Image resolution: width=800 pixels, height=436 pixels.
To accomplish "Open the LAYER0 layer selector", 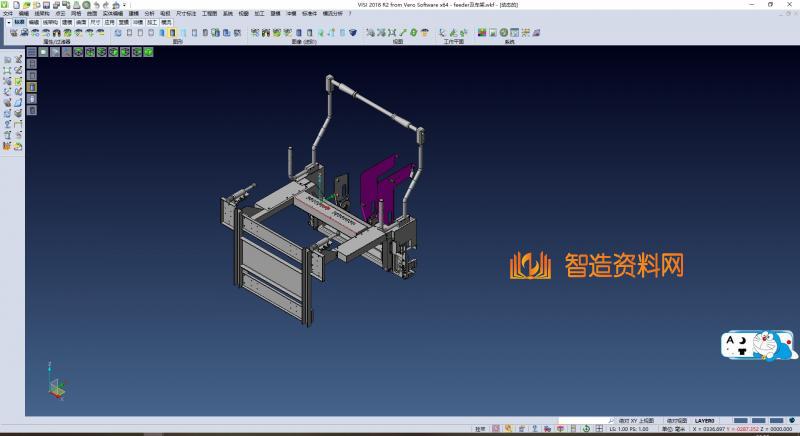I will point(705,421).
